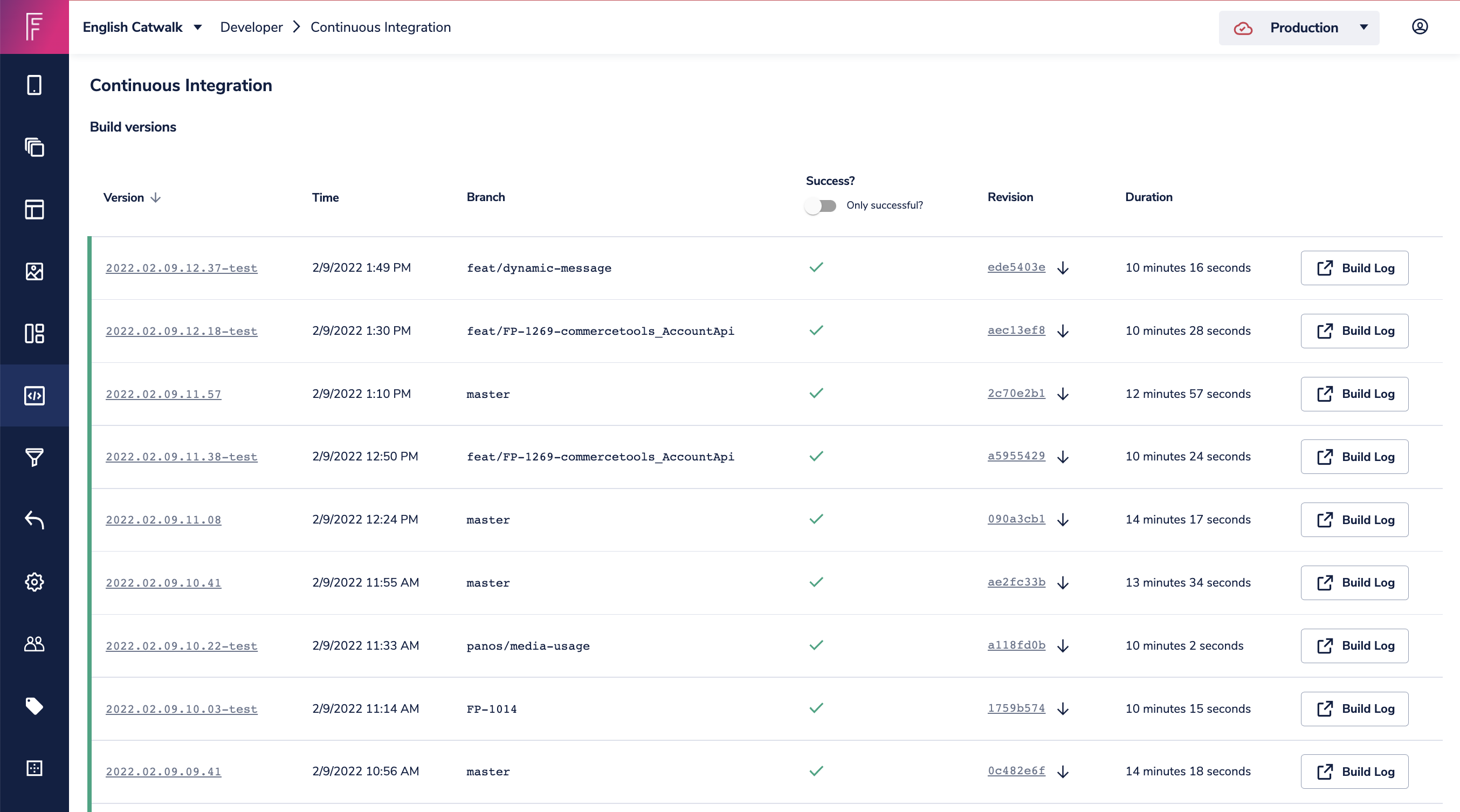Open the Production environment dropdown

tap(1298, 27)
